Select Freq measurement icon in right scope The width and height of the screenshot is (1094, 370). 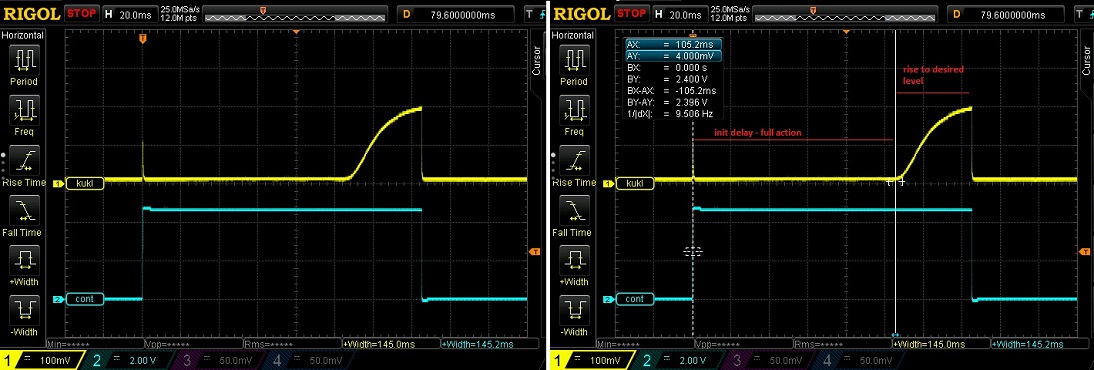pyautogui.click(x=574, y=109)
